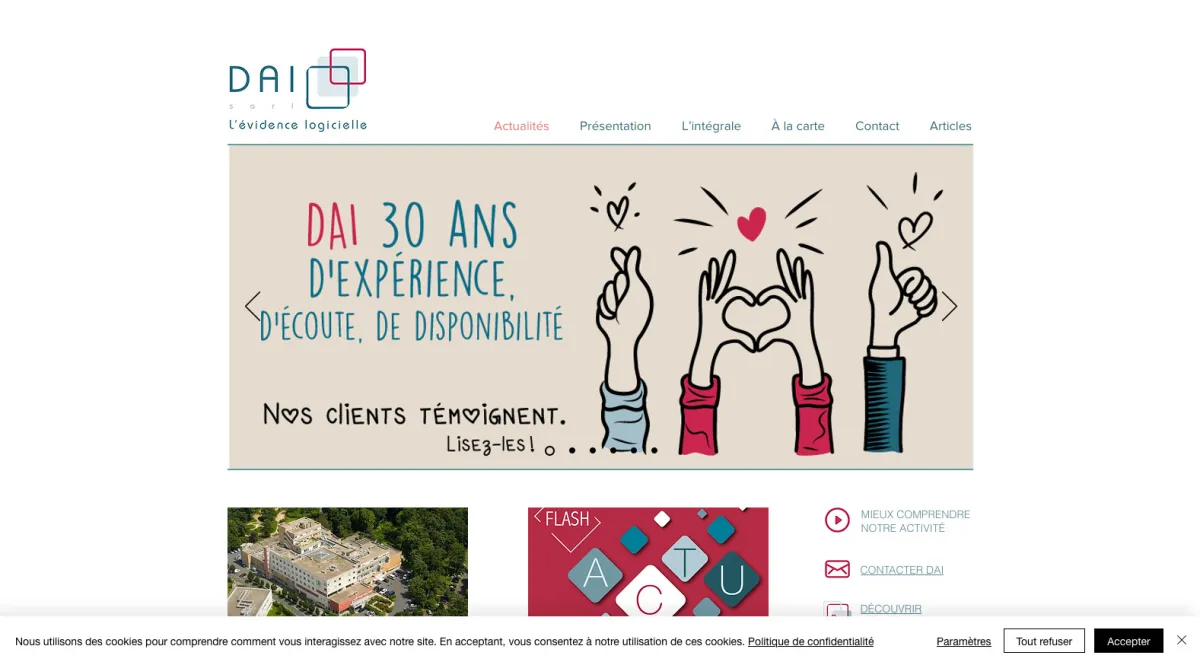Select the second slideshow dot
The height and width of the screenshot is (665, 1200).
pos(572,451)
